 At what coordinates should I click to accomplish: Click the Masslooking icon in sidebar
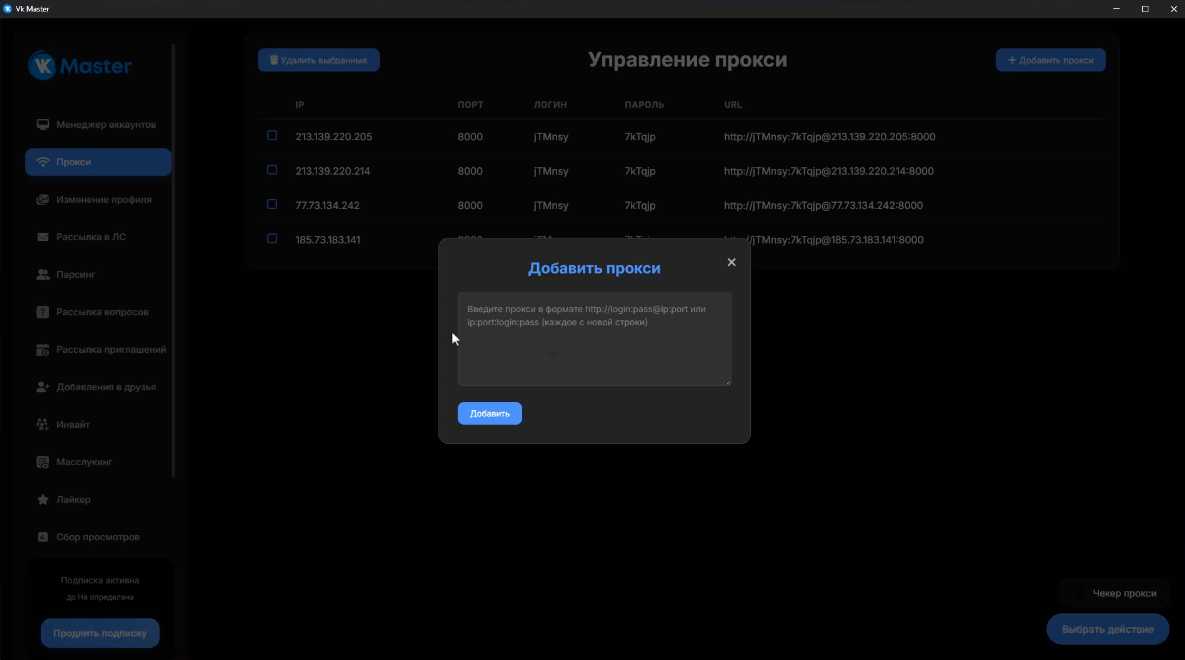tap(43, 462)
